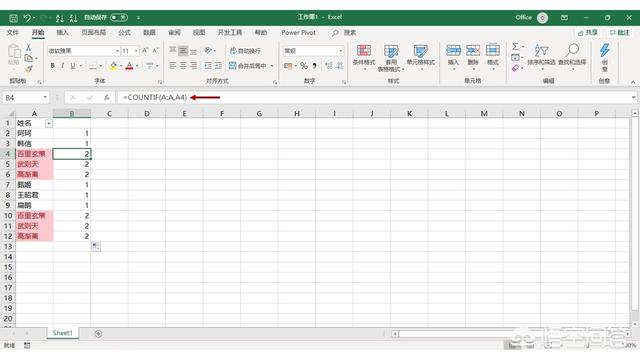Open paste options icon below B12

tap(96, 247)
